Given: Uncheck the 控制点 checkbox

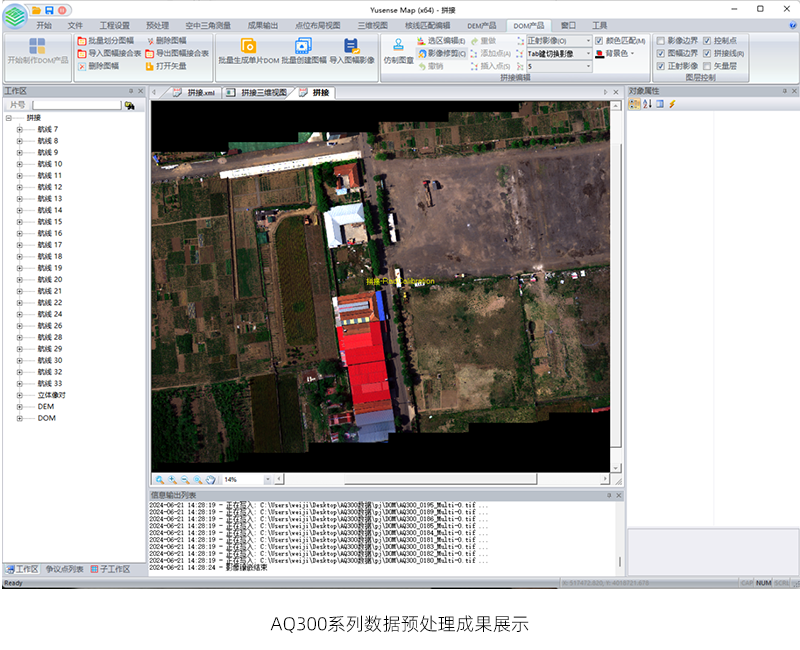Looking at the screenshot, I should tap(708, 41).
